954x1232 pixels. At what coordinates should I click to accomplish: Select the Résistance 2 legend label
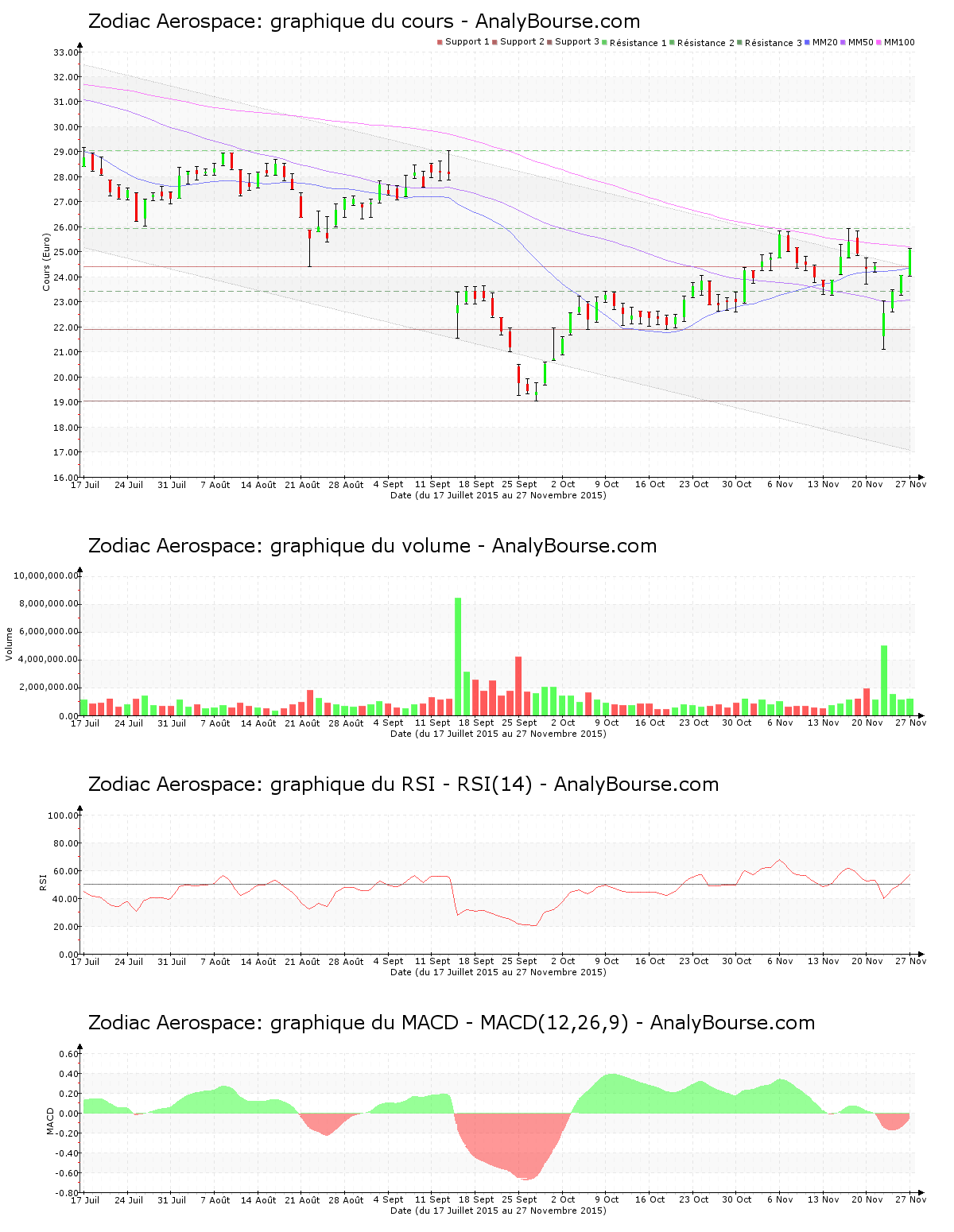706,43
